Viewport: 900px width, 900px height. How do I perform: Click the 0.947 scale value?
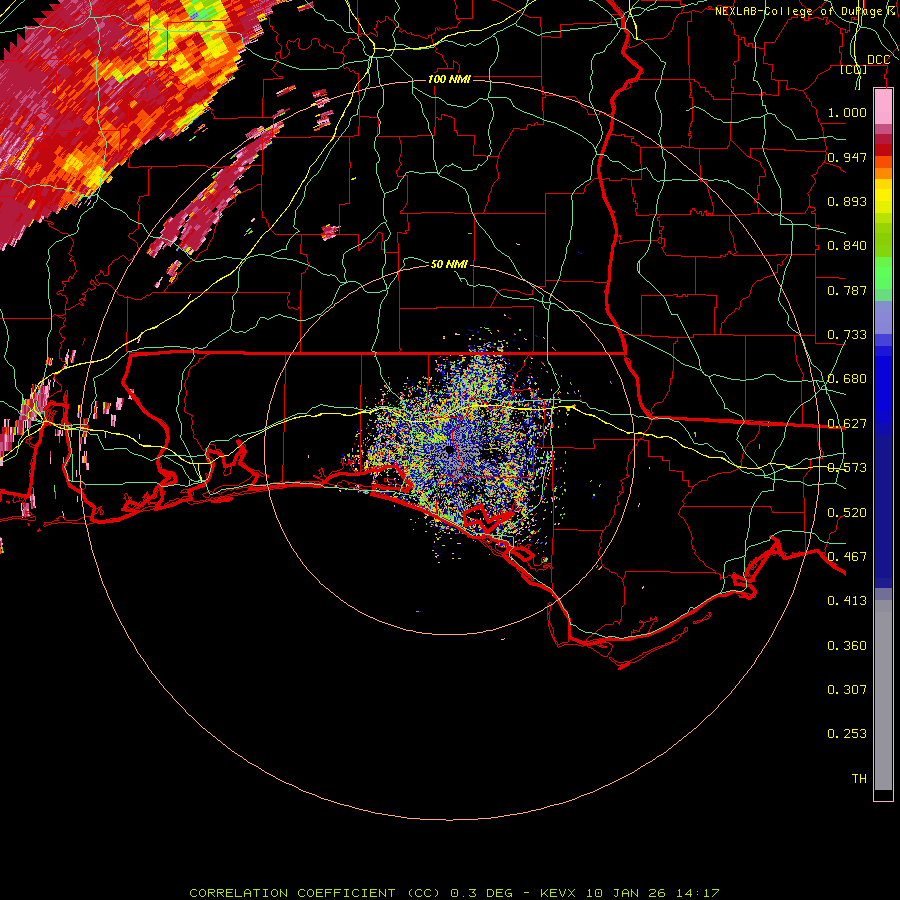pyautogui.click(x=847, y=157)
